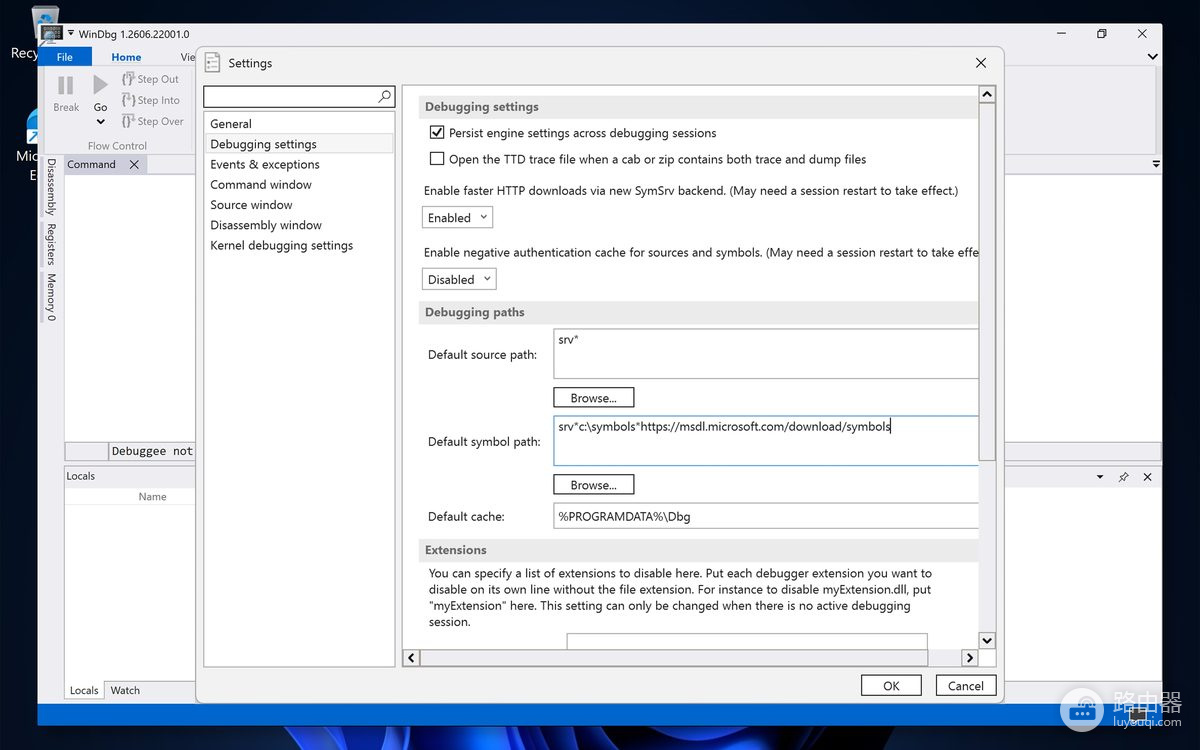Image resolution: width=1200 pixels, height=750 pixels.
Task: Click the settings vertical scrollbar up arrow
Action: point(987,94)
